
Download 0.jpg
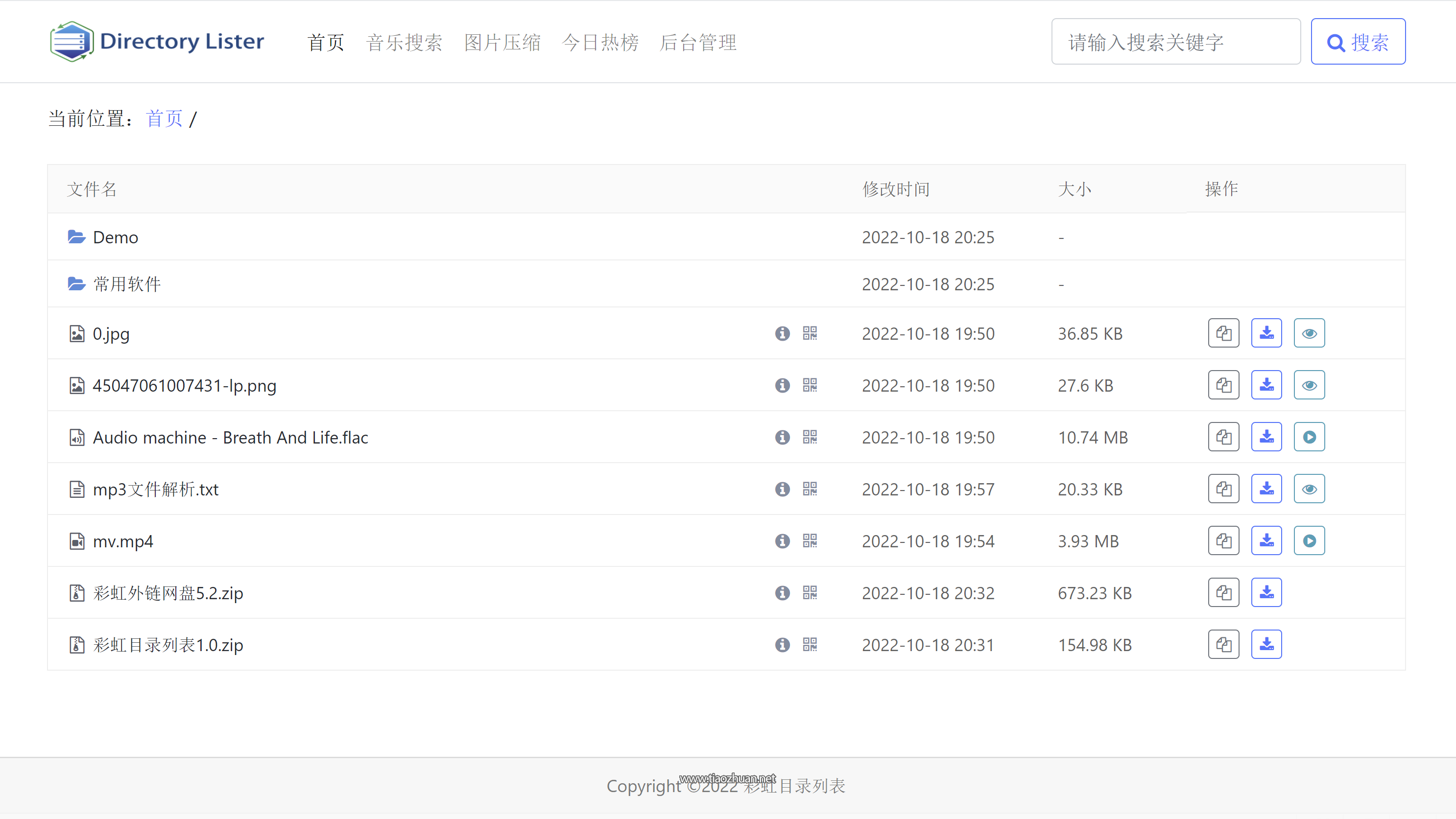1266,333
